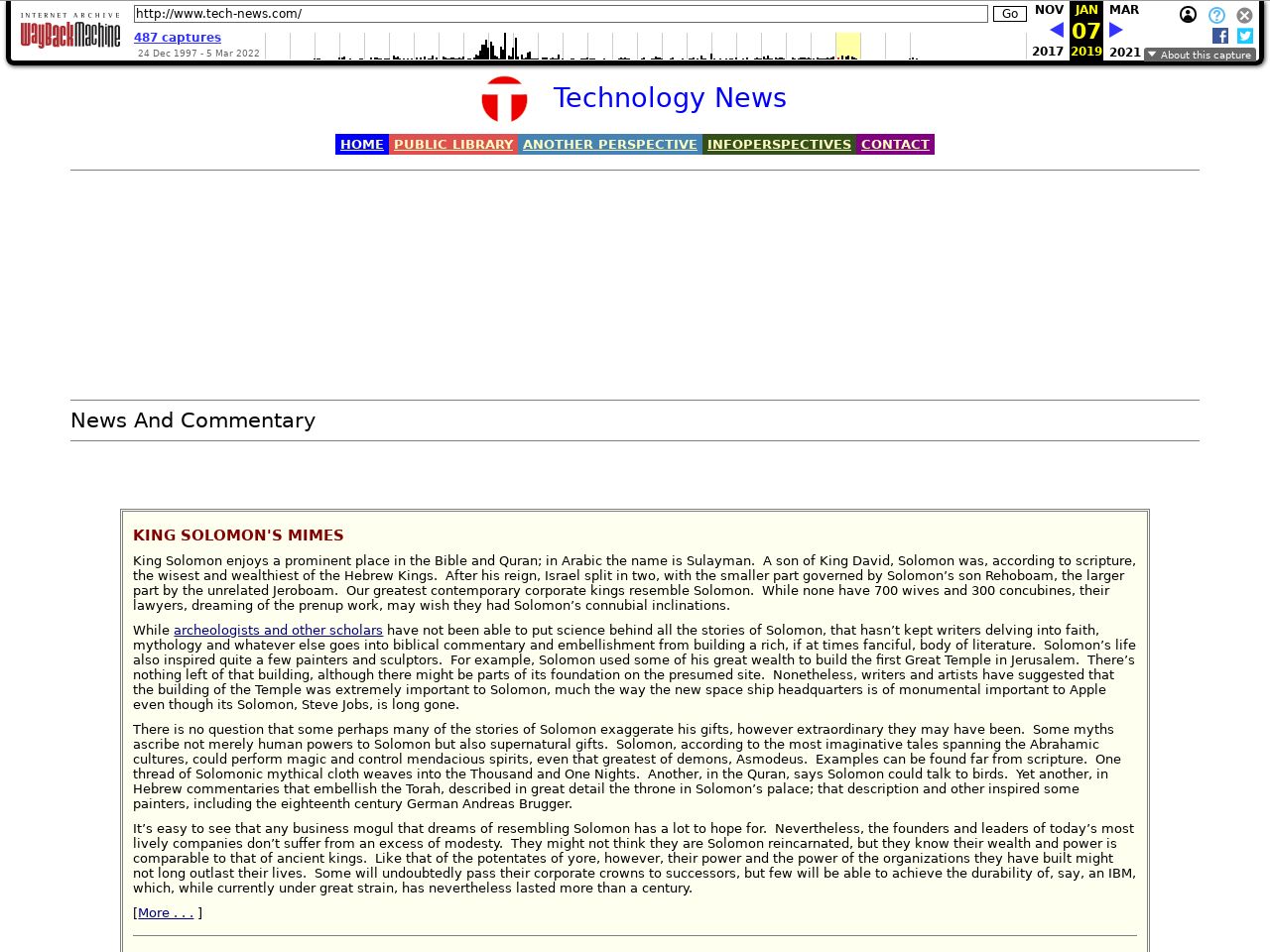1270x952 pixels.
Task: Go to previous capture with left arrow
Action: click(1056, 31)
